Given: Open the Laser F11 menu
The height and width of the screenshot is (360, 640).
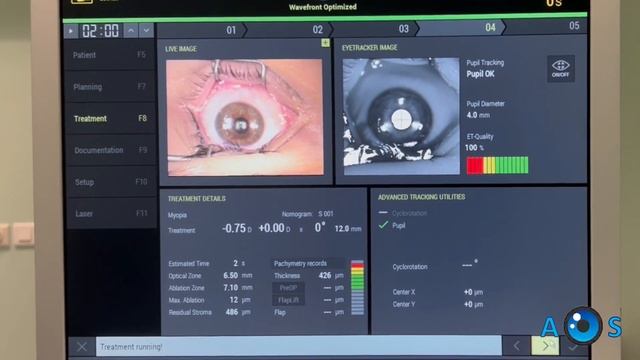Looking at the screenshot, I should click(x=112, y=213).
